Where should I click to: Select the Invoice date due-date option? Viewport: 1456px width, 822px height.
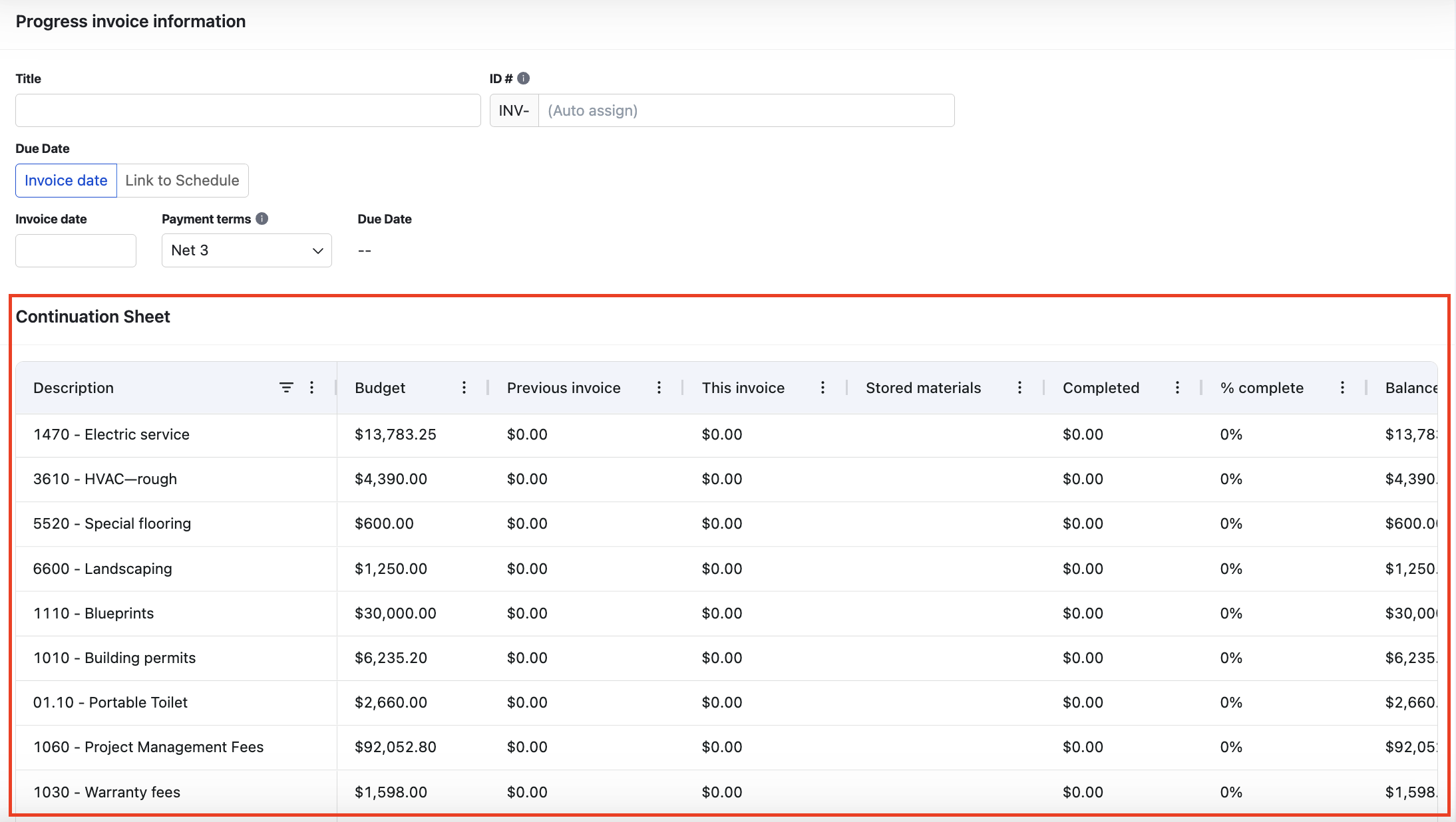pos(66,181)
